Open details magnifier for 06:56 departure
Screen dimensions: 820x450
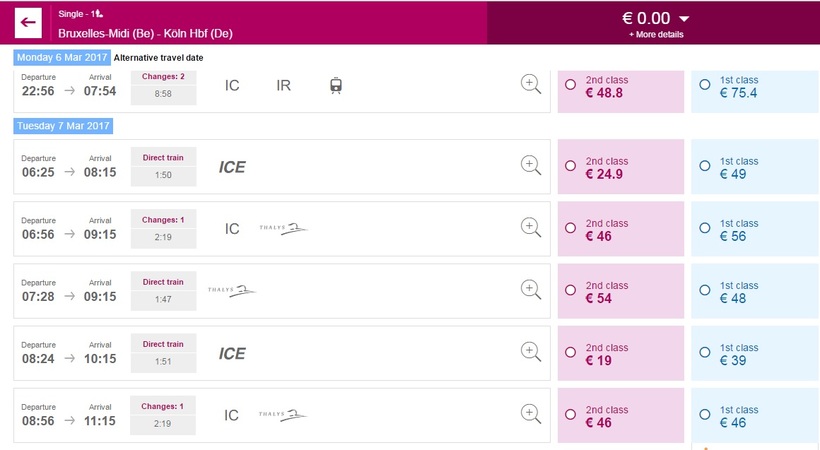pyautogui.click(x=531, y=227)
